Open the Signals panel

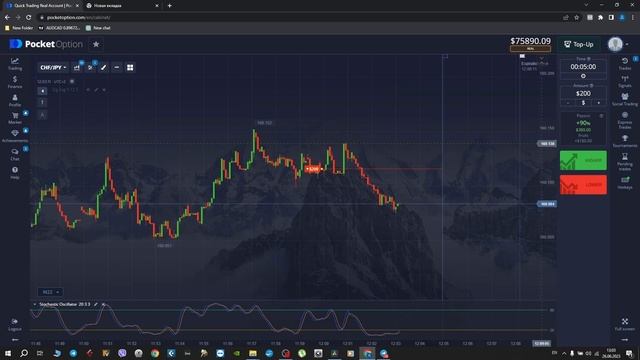(x=624, y=81)
